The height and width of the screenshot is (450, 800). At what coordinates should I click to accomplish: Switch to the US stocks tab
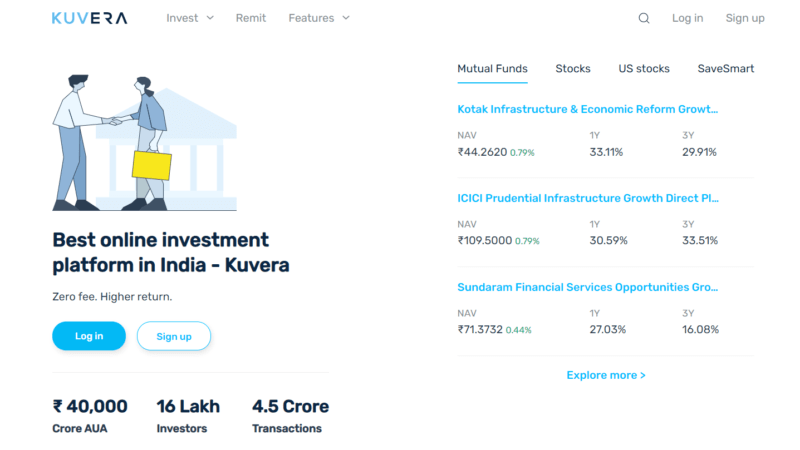point(644,68)
